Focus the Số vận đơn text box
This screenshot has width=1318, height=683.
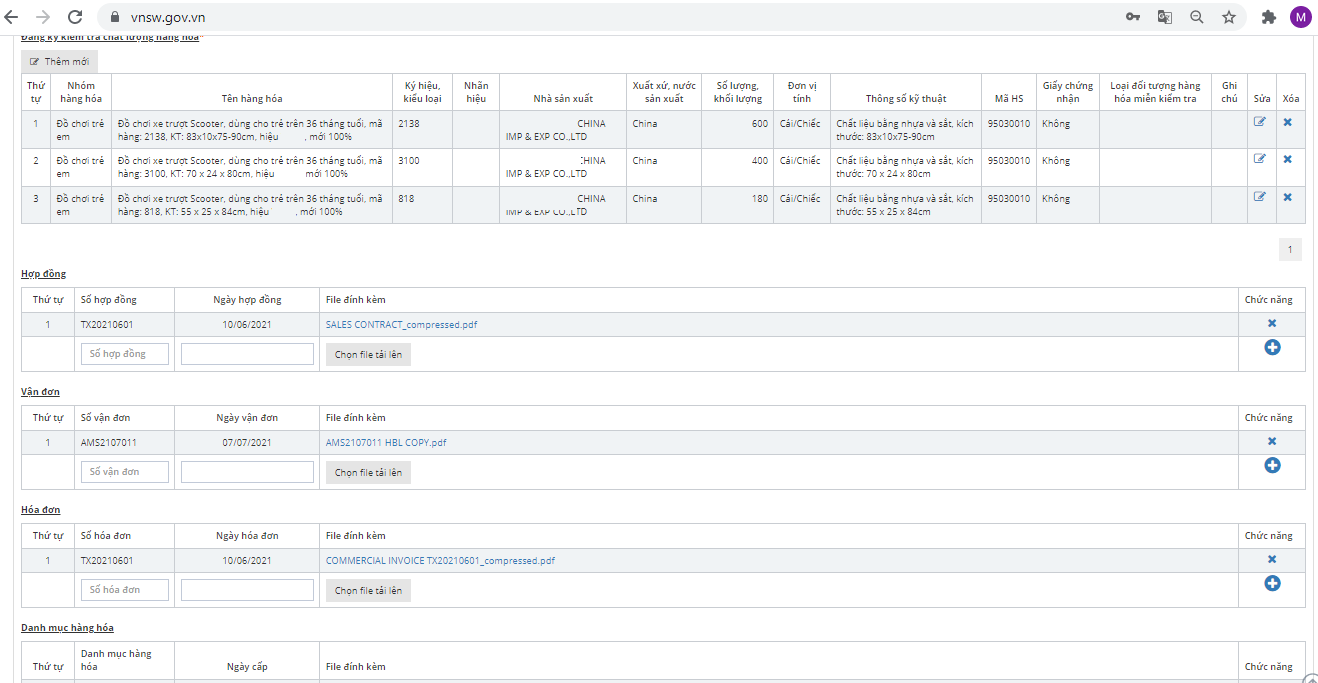[x=124, y=472]
